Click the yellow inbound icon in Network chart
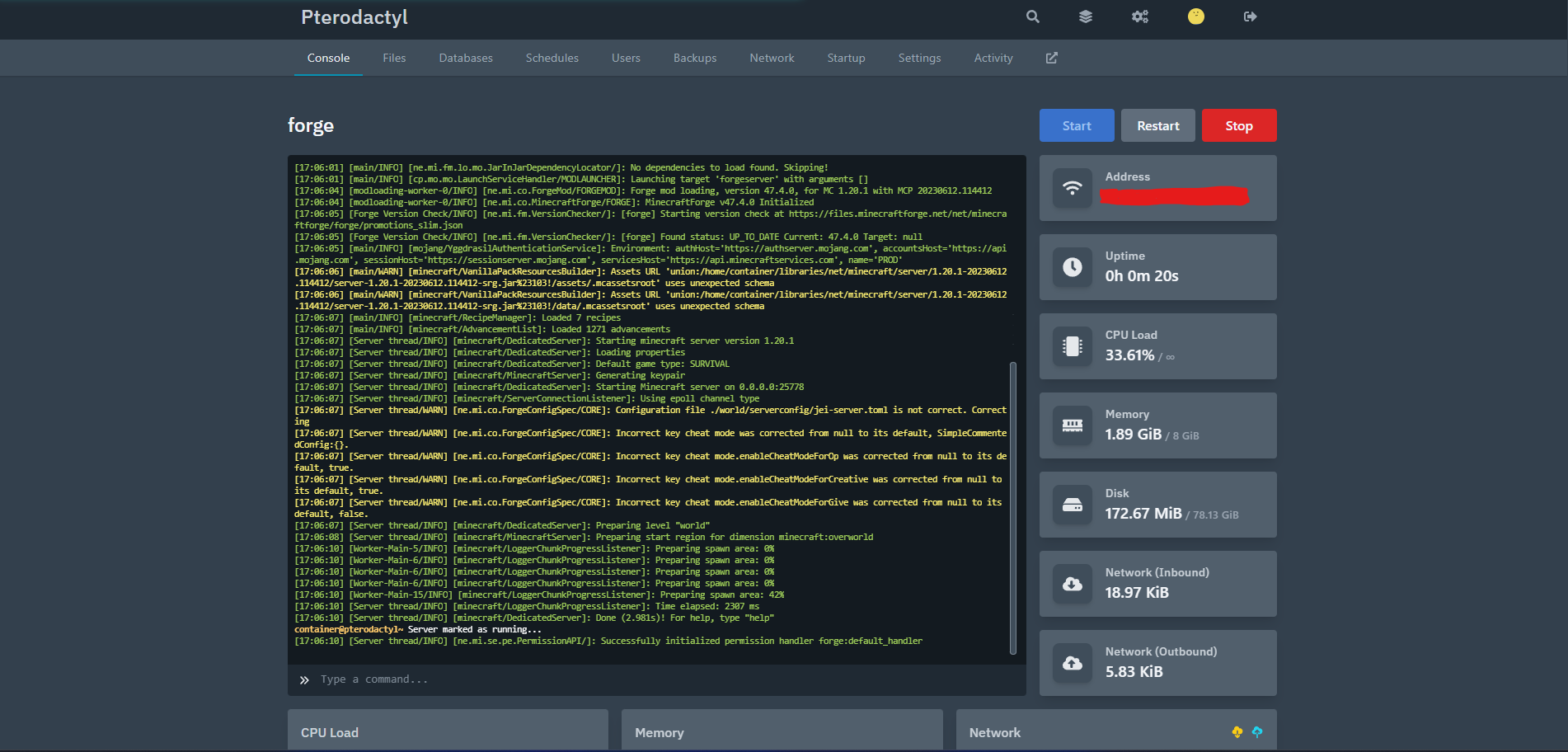 pyautogui.click(x=1237, y=732)
